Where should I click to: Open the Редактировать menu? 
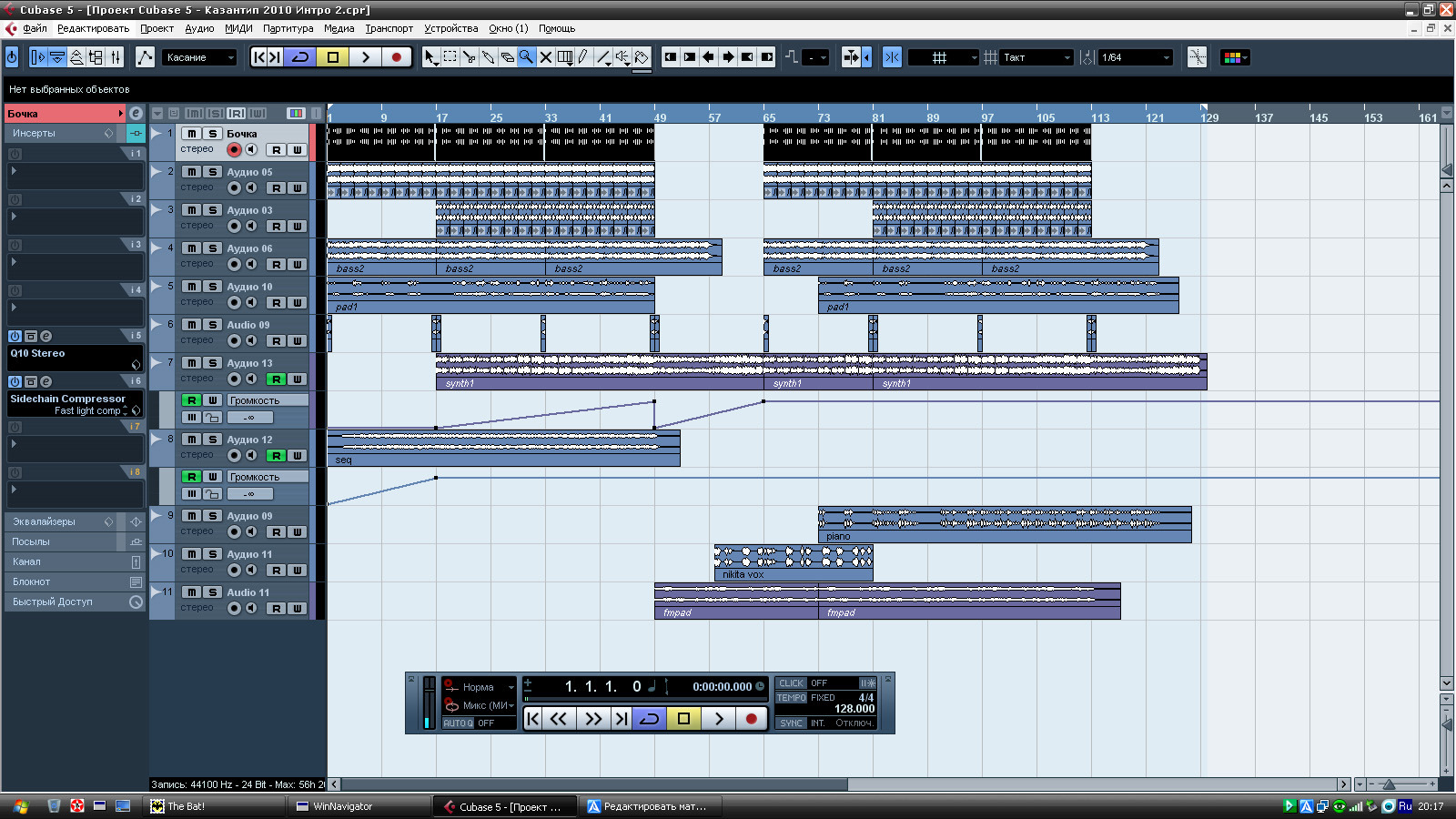pyautogui.click(x=93, y=28)
